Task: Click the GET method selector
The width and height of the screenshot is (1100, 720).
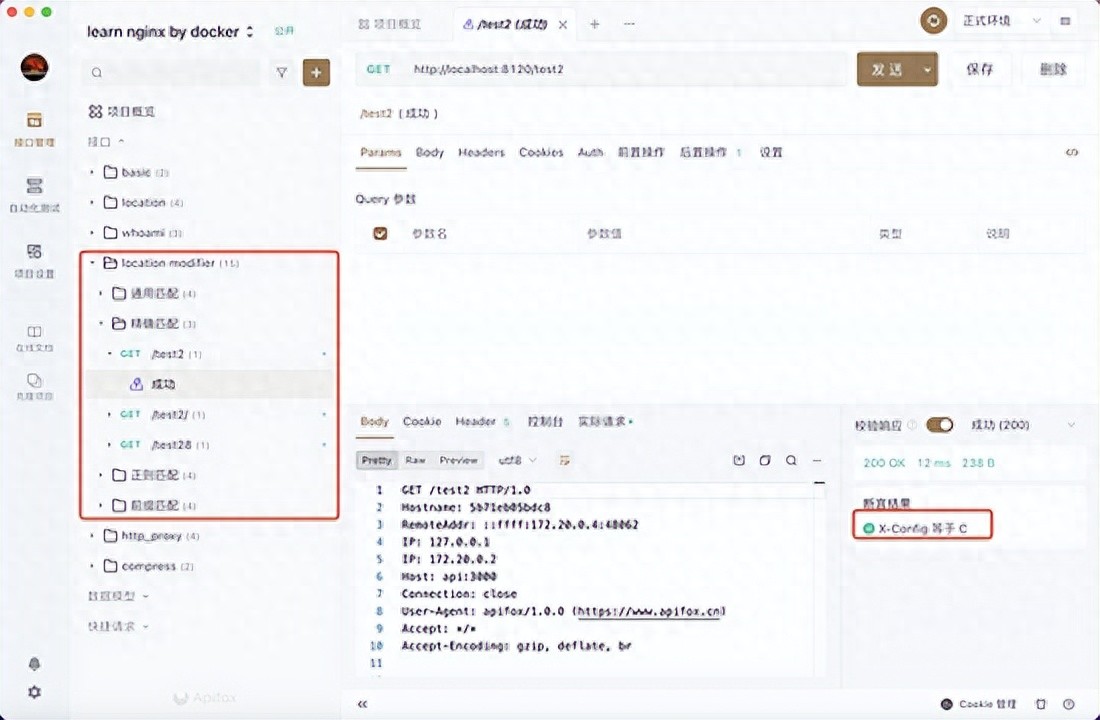Action: (378, 69)
